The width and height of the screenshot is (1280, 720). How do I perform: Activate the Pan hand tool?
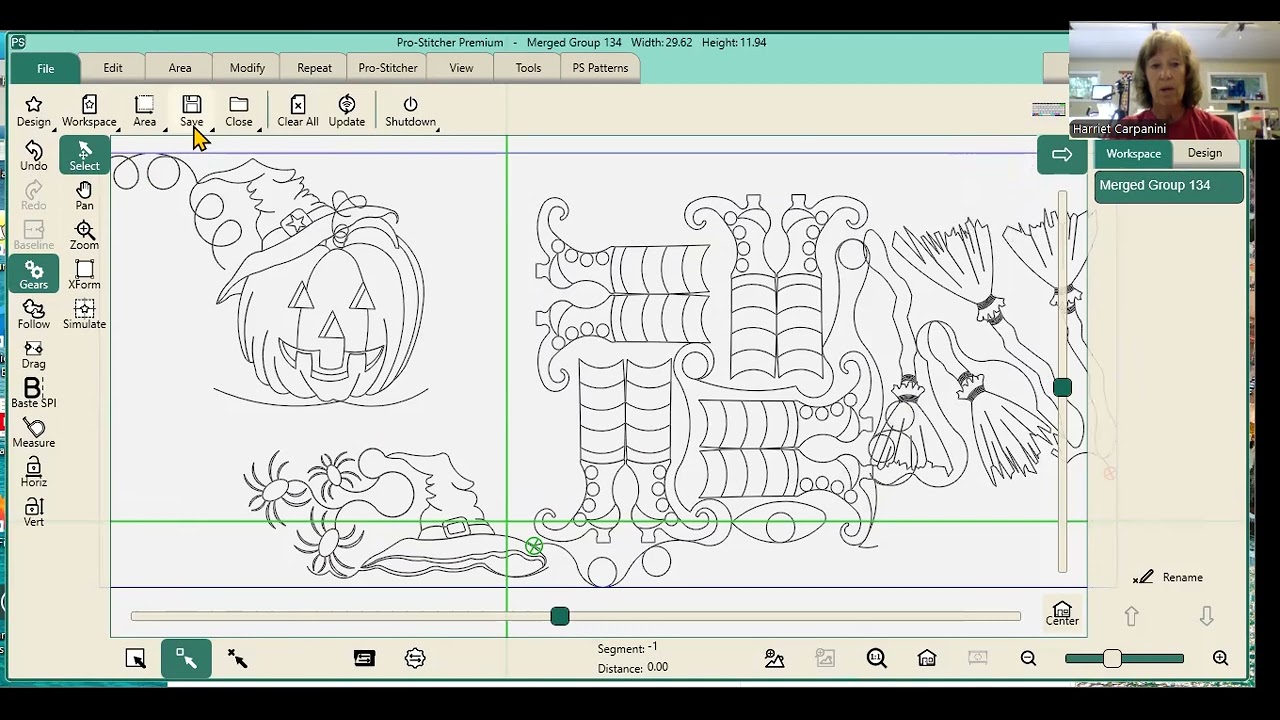click(x=84, y=195)
